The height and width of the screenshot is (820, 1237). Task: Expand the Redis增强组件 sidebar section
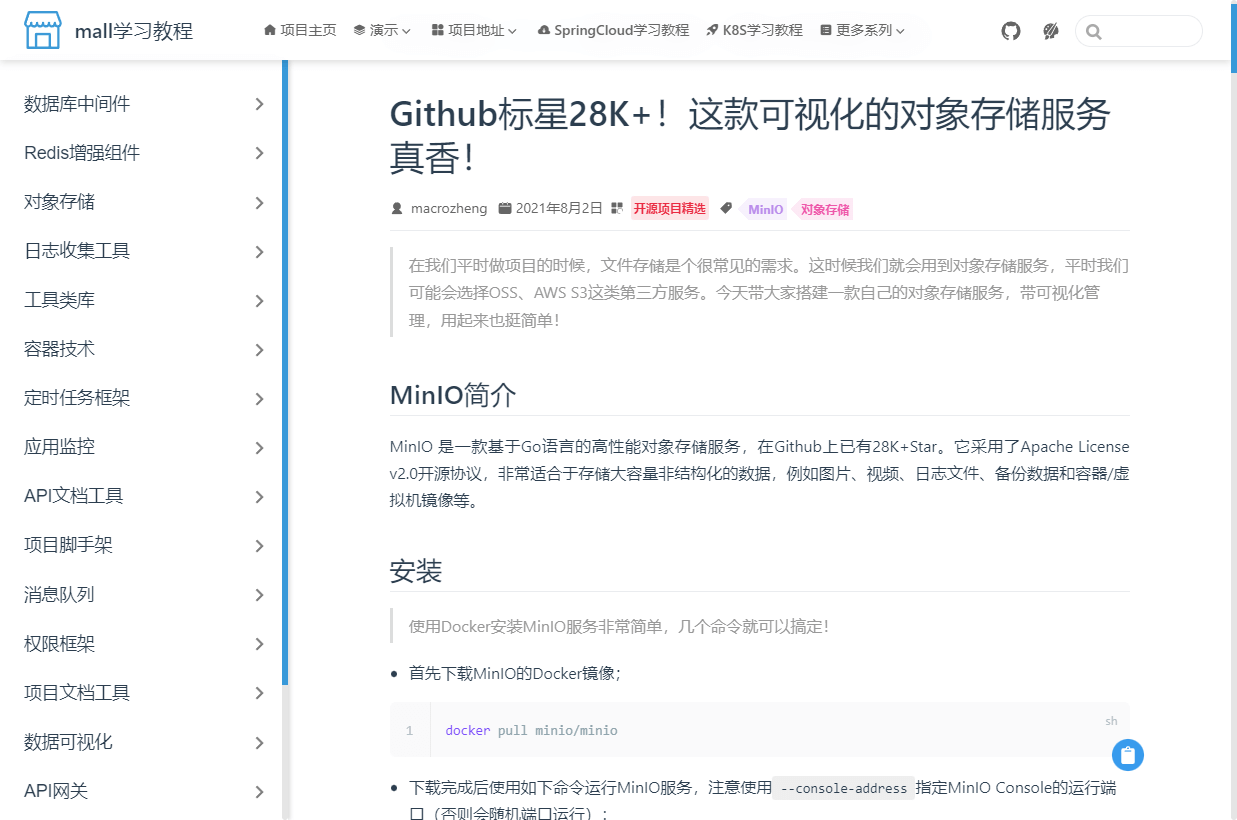click(x=144, y=153)
